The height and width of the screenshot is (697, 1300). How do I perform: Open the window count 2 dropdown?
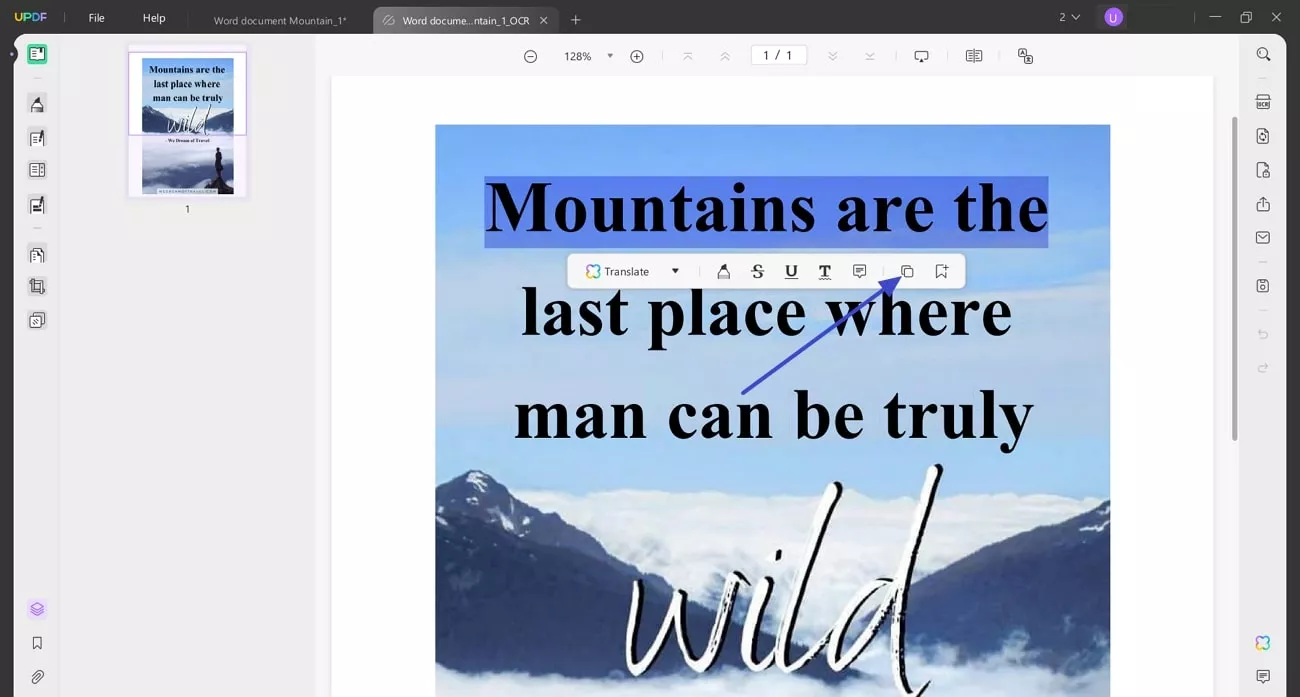click(x=1069, y=17)
